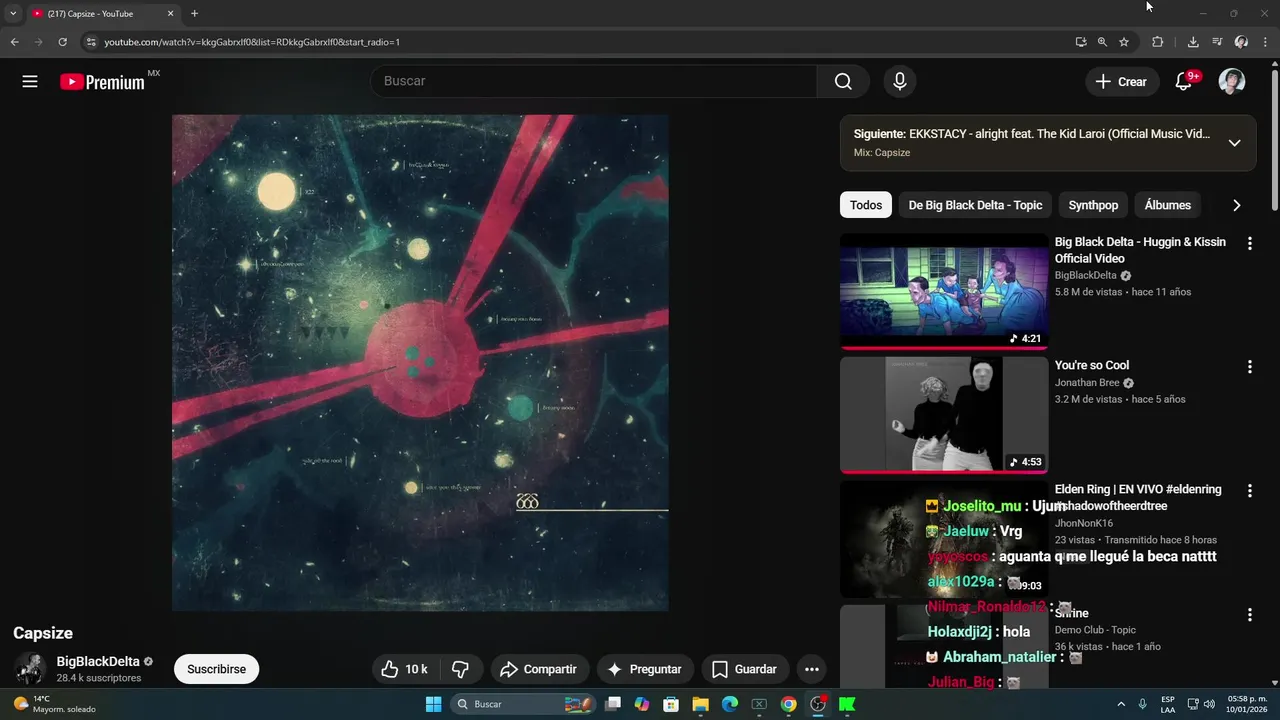Click the Crear button
Viewport: 1280px width, 720px height.
[x=1122, y=82]
